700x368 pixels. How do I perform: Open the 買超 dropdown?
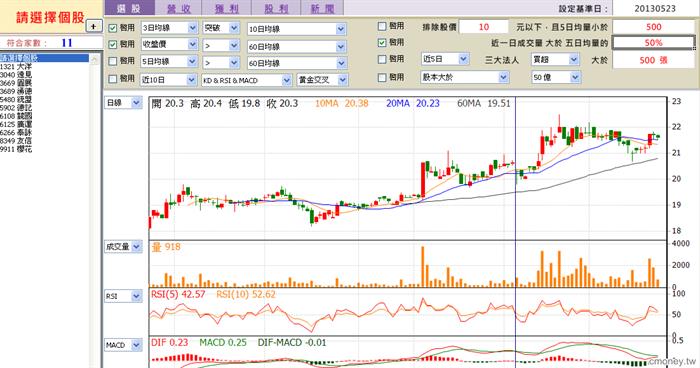pyautogui.click(x=555, y=59)
